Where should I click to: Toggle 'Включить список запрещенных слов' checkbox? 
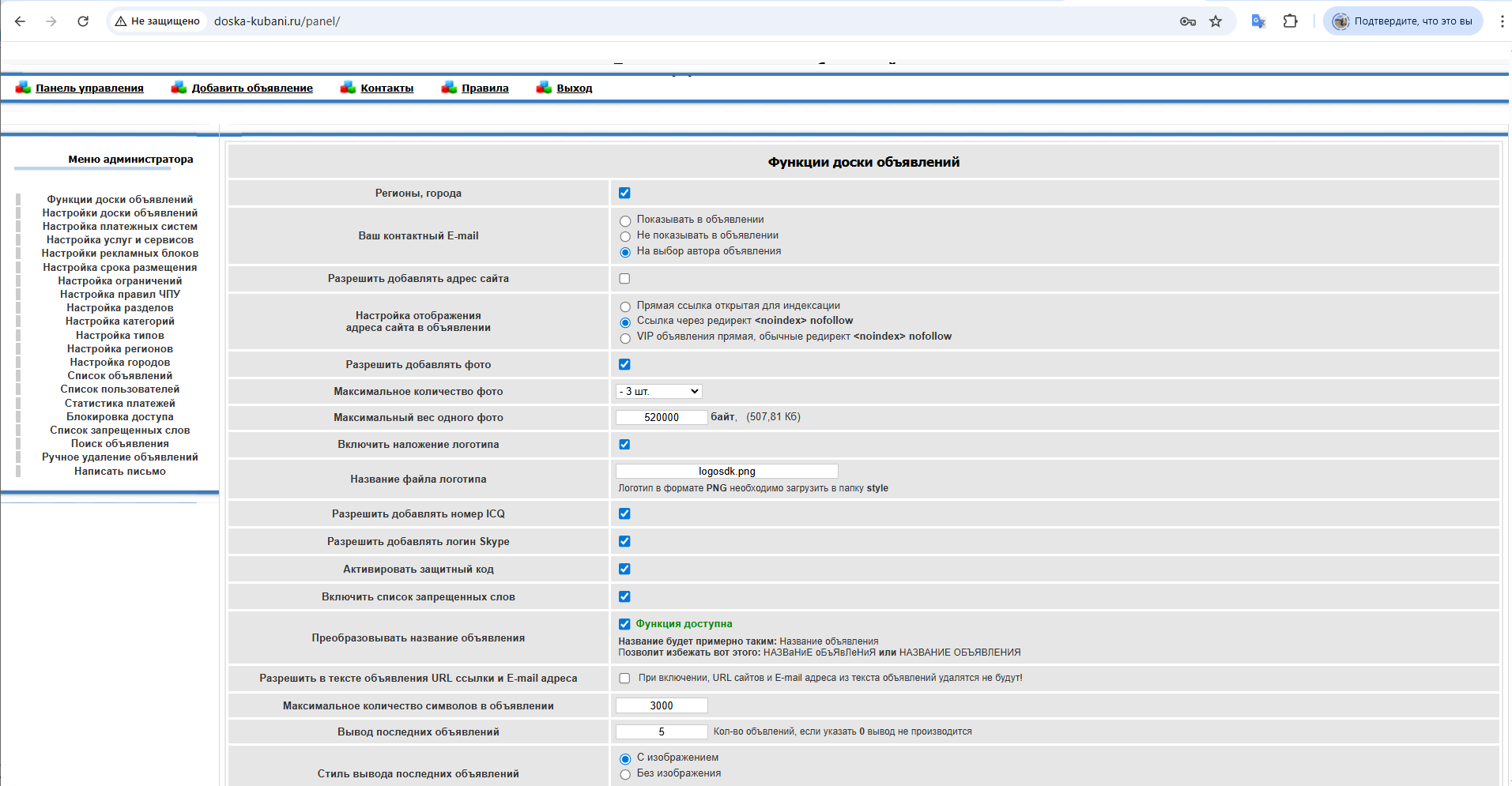point(624,596)
